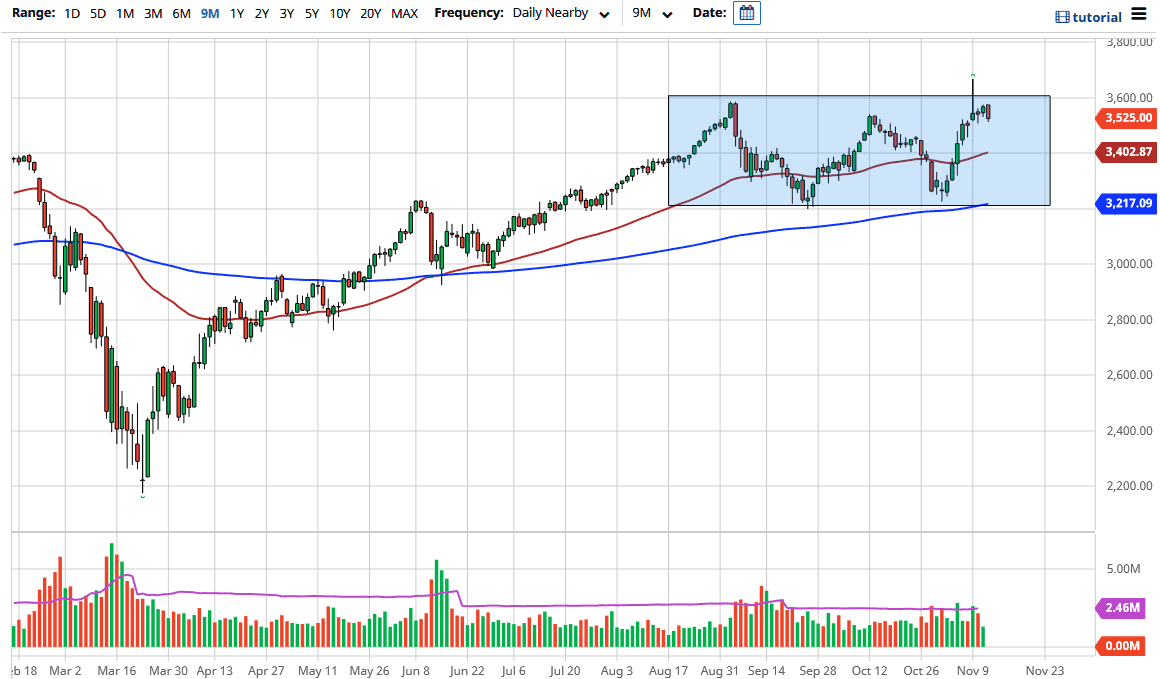The image size is (1160, 679).
Task: Expand the Frequency dropdown showing Daily Nearby
Action: click(x=550, y=14)
